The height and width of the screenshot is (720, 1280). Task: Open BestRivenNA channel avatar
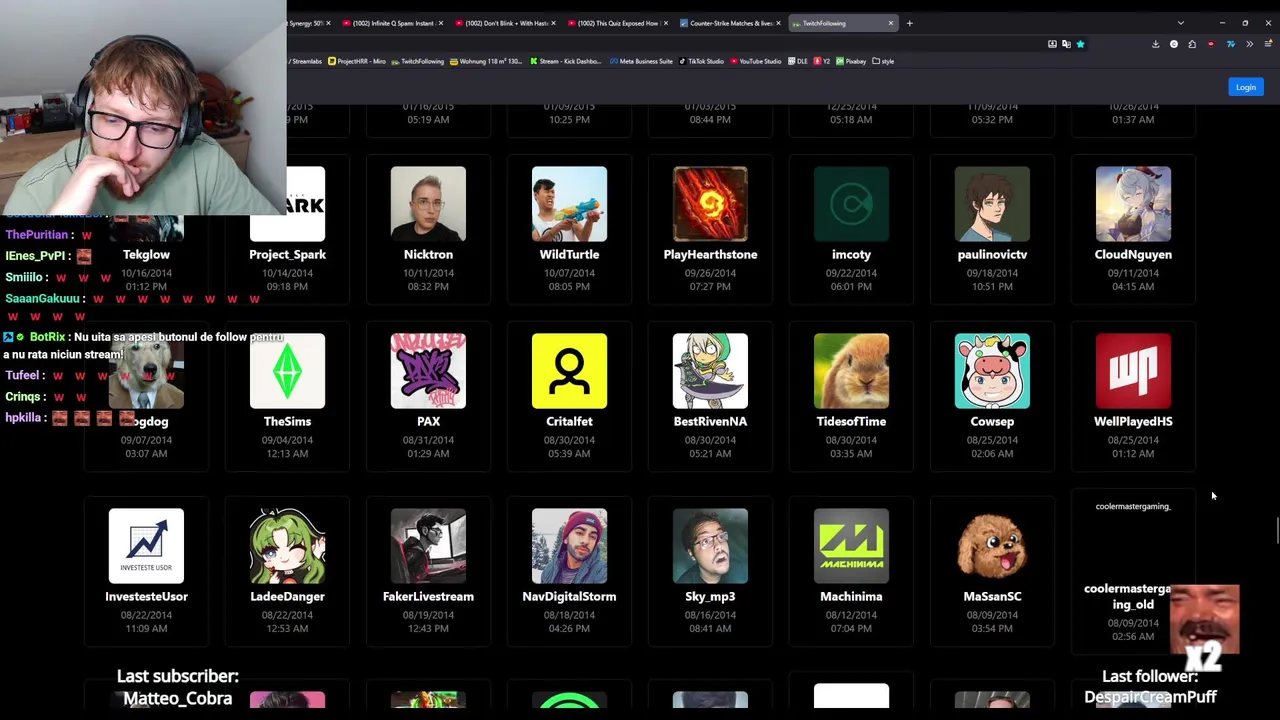(710, 371)
